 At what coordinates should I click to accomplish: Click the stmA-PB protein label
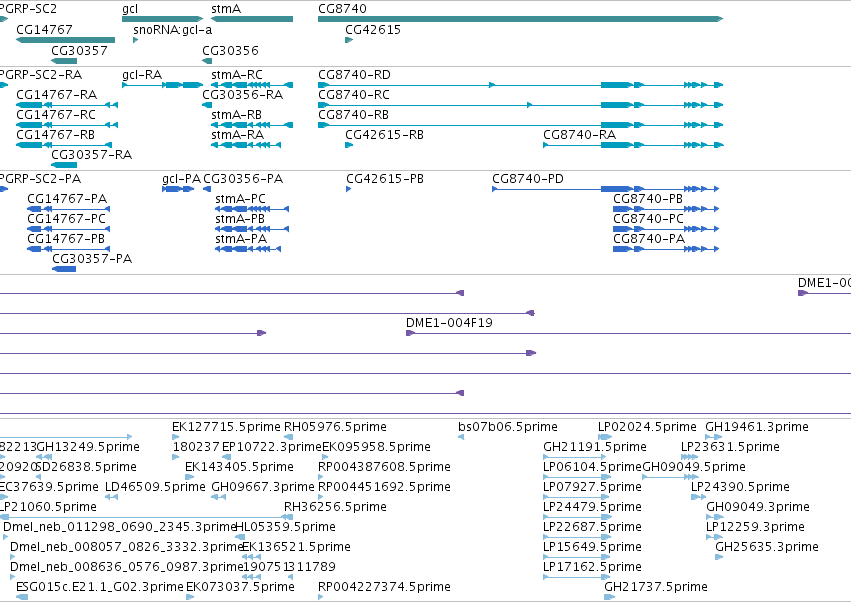240,219
